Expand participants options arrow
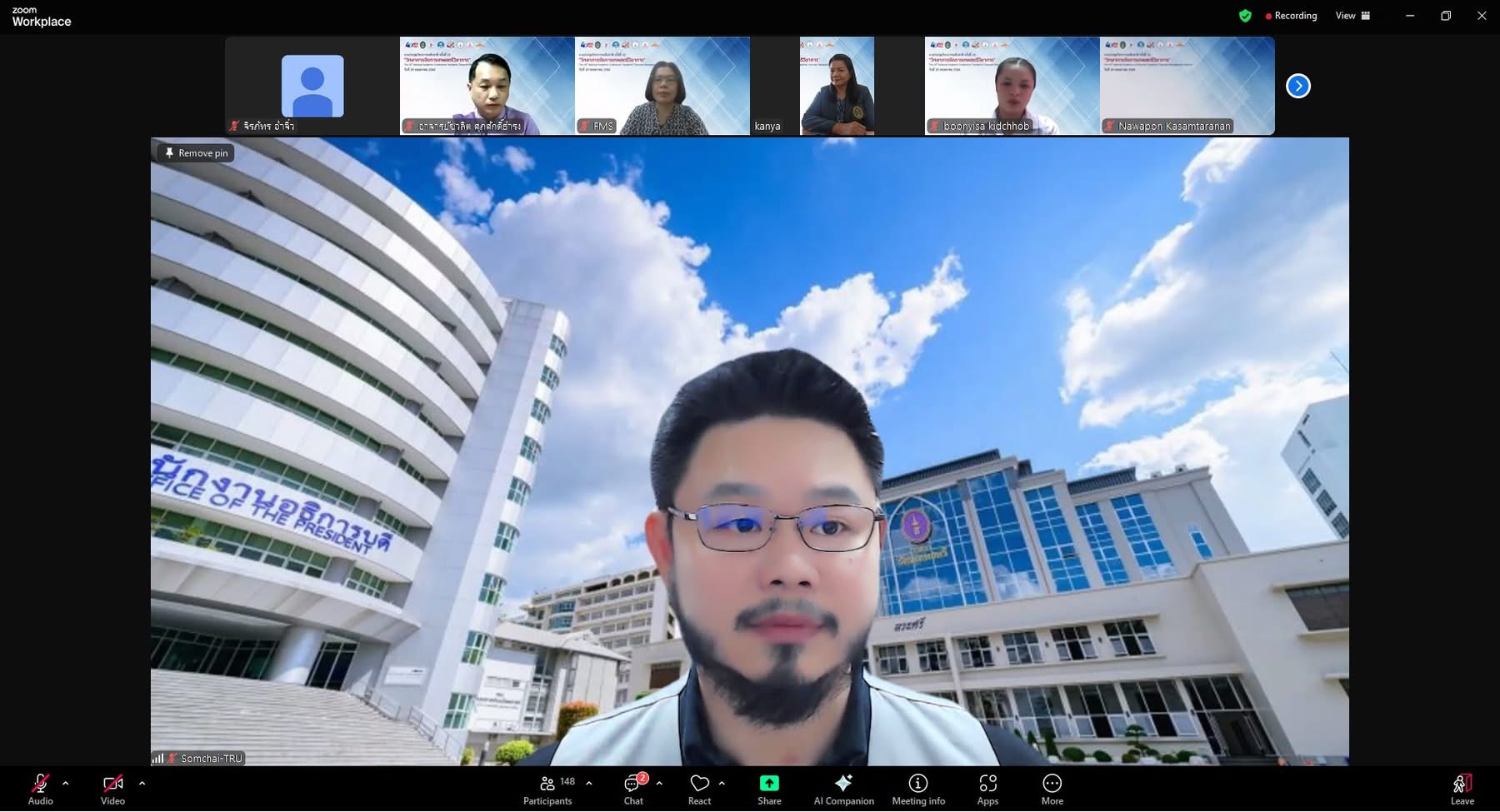The width and height of the screenshot is (1500, 812). click(x=589, y=783)
